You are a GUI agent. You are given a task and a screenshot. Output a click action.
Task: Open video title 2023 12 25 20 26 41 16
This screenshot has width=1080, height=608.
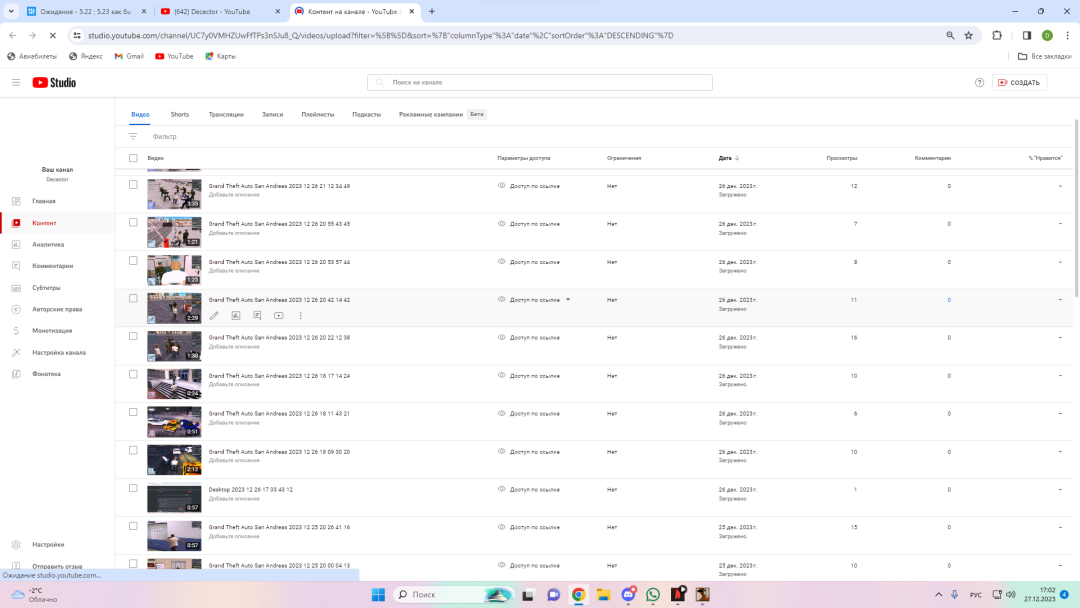pos(279,527)
